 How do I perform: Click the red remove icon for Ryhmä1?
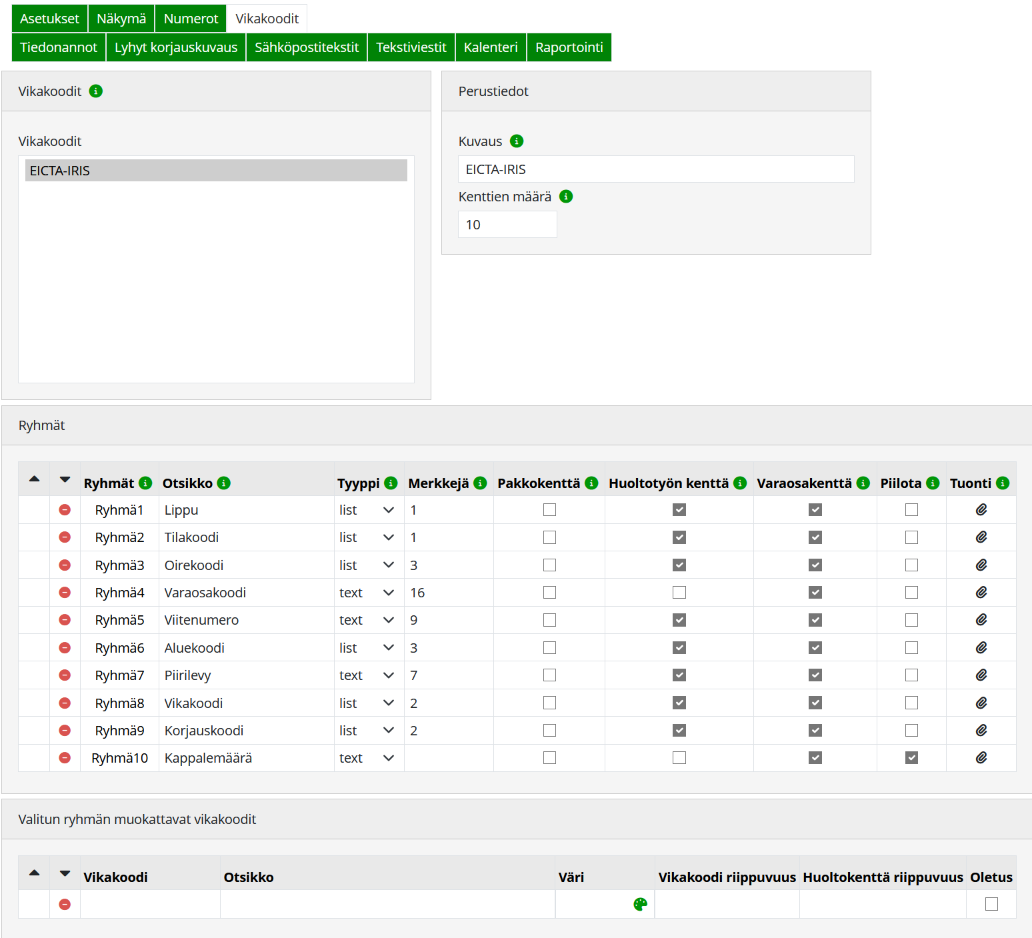point(65,510)
